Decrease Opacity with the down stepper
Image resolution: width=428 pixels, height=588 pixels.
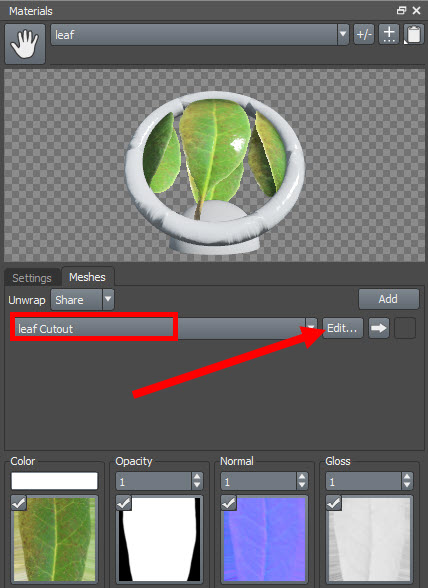click(197, 486)
